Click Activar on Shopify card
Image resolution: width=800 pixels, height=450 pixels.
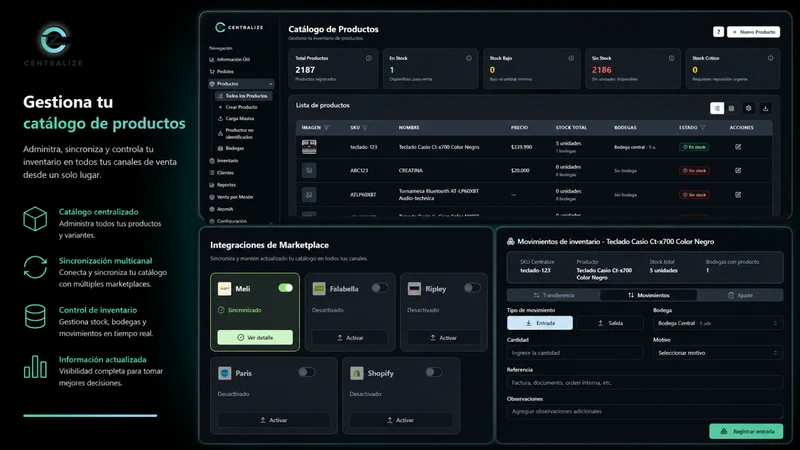[x=401, y=420]
